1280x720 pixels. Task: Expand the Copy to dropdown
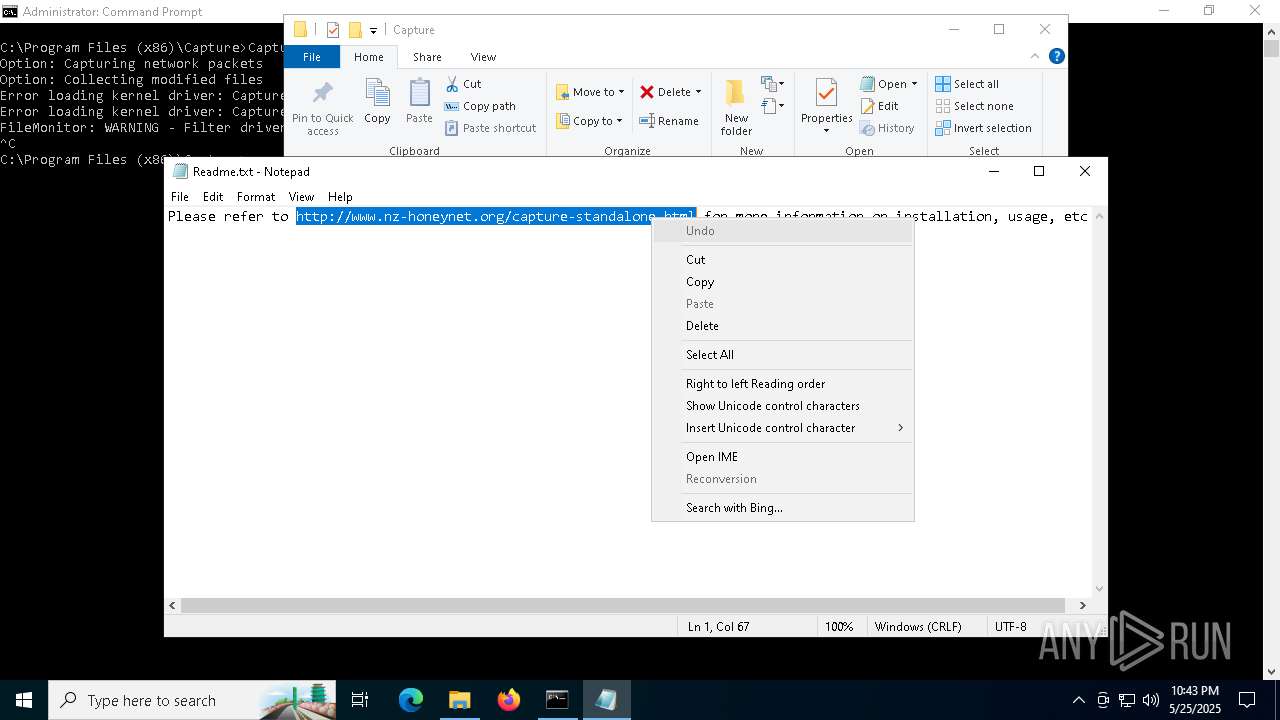pyautogui.click(x=619, y=121)
